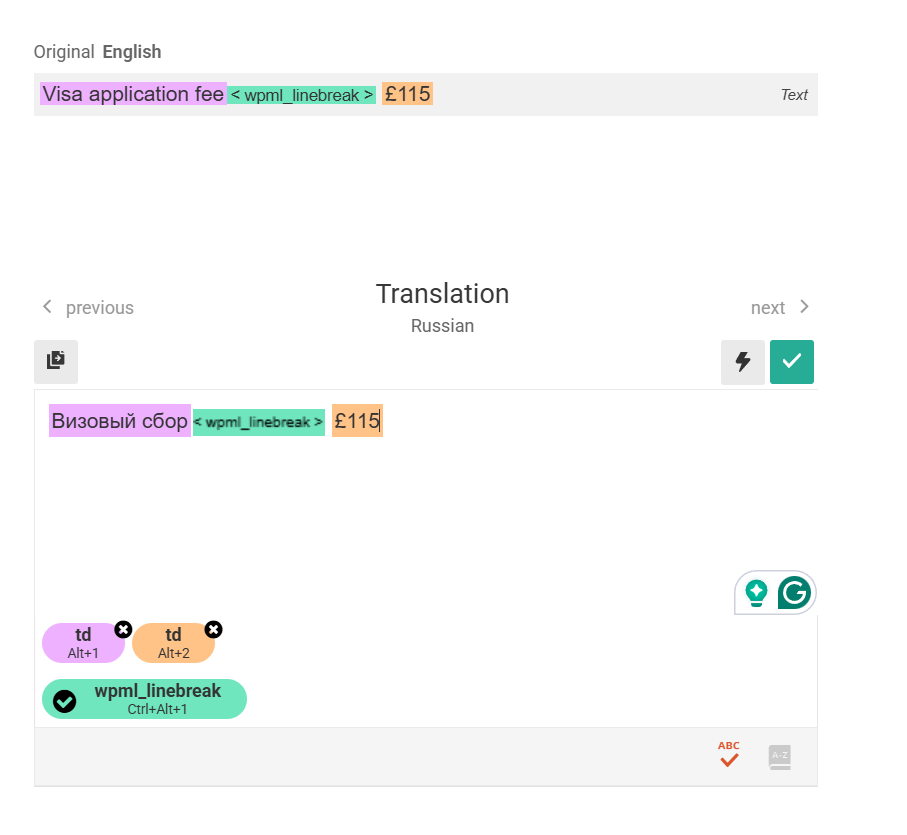Copy original text to translation icon
Screen dimensions: 907x835
56,361
